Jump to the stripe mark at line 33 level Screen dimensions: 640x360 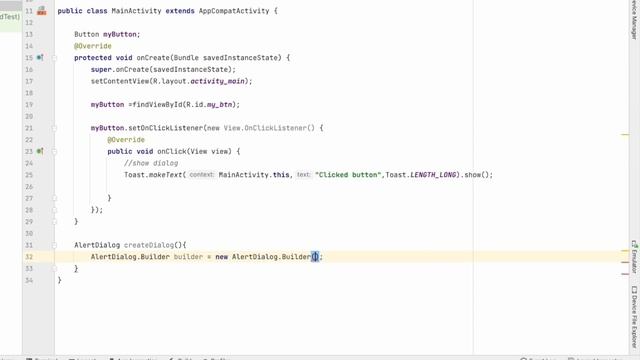[625, 262]
